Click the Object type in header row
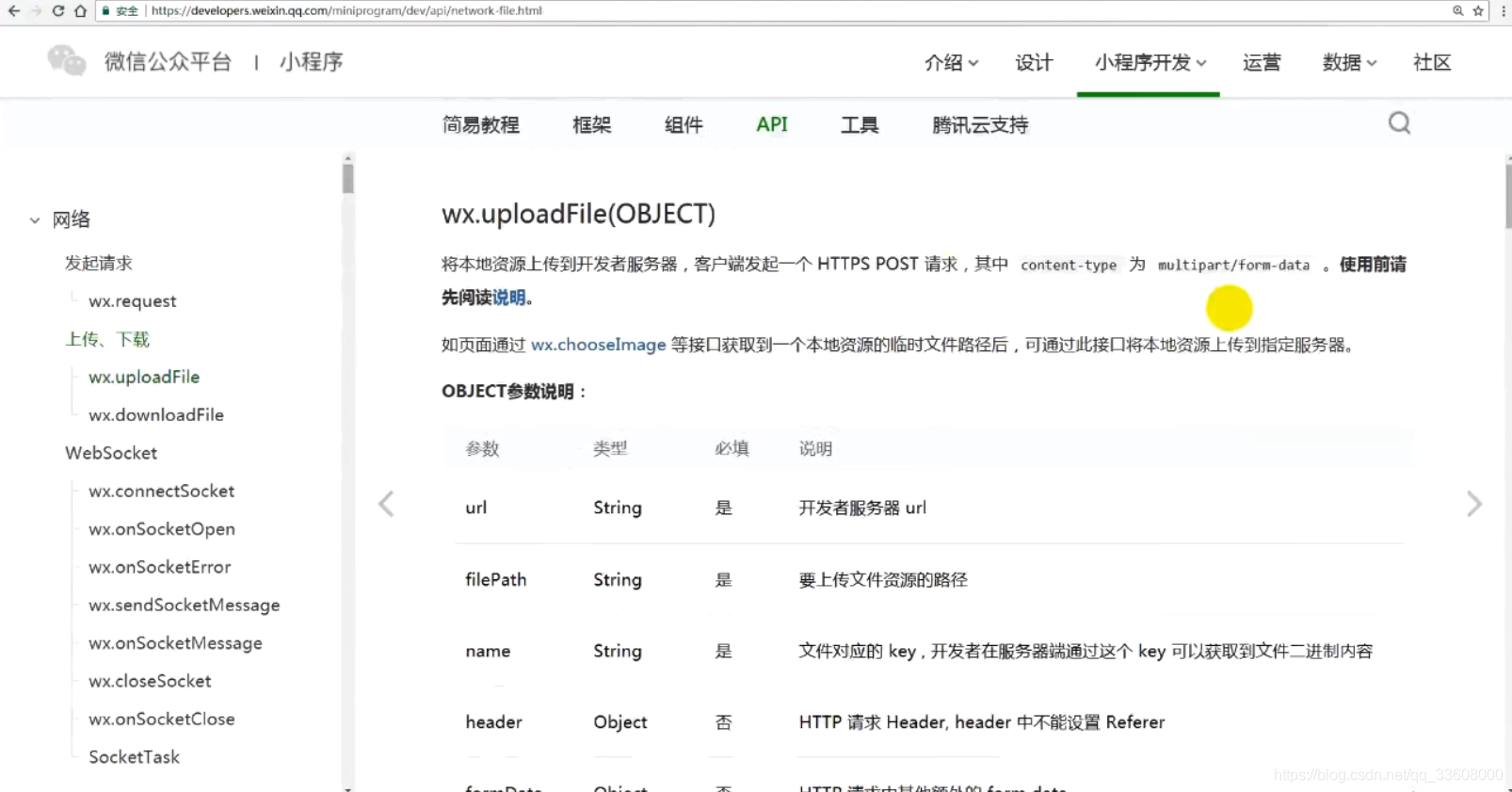The height and width of the screenshot is (792, 1512). pos(620,722)
